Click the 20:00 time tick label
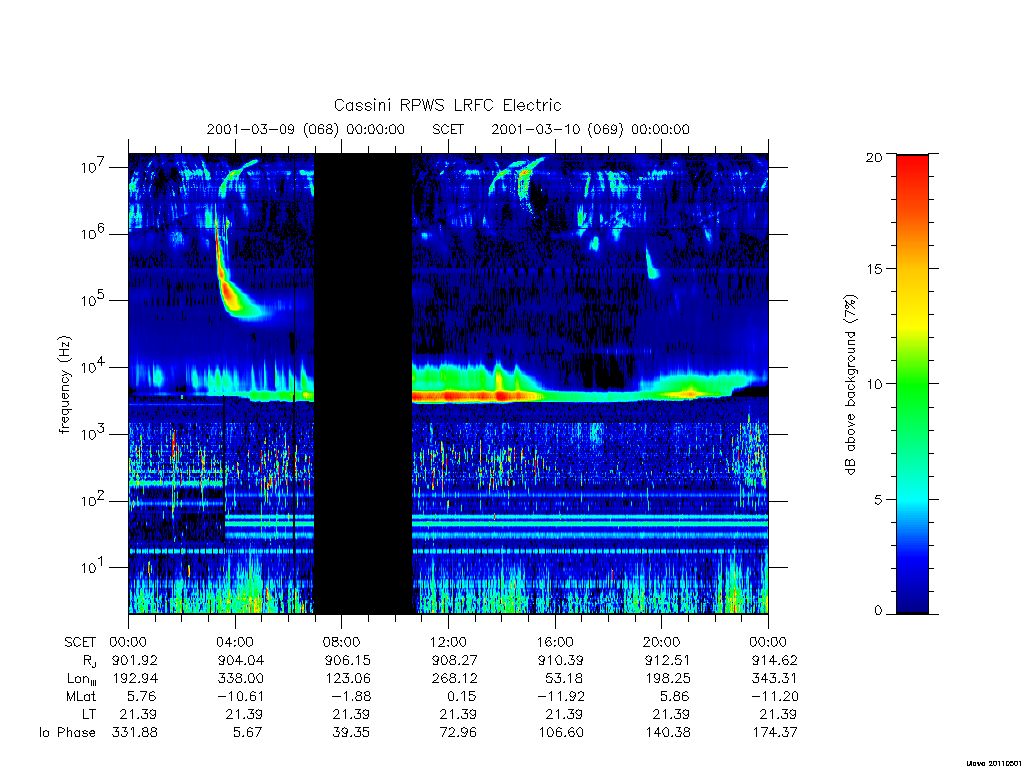Screen dimensions: 1024x768 coord(662,642)
